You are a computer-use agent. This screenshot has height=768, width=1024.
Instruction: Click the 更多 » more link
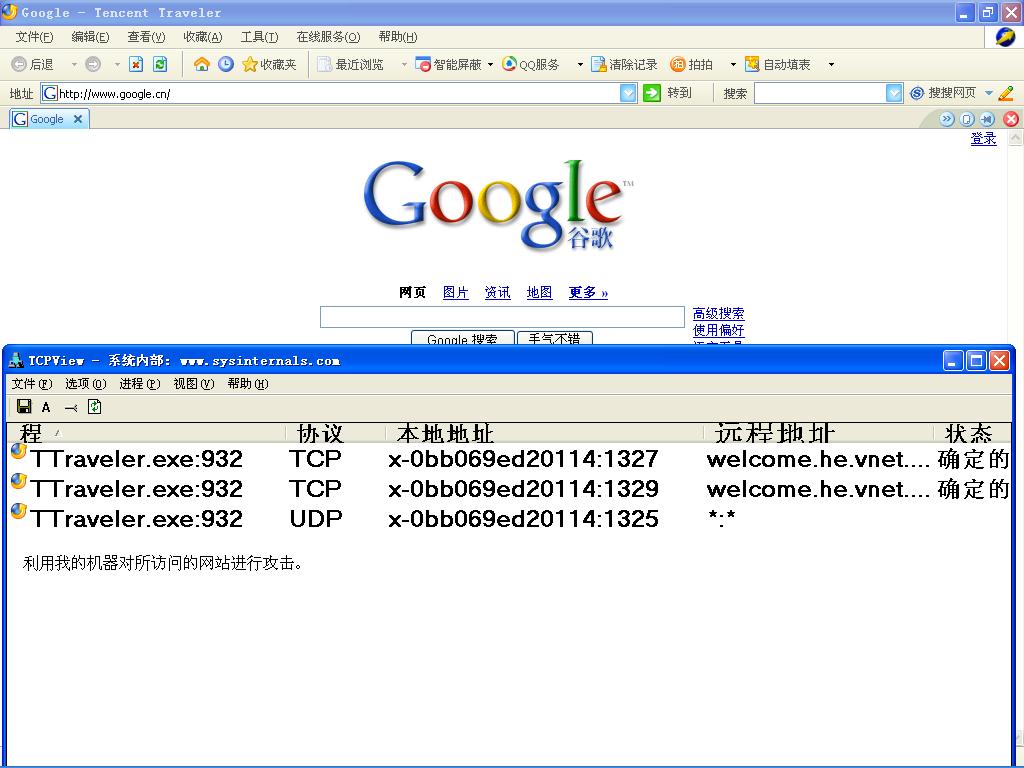[588, 293]
